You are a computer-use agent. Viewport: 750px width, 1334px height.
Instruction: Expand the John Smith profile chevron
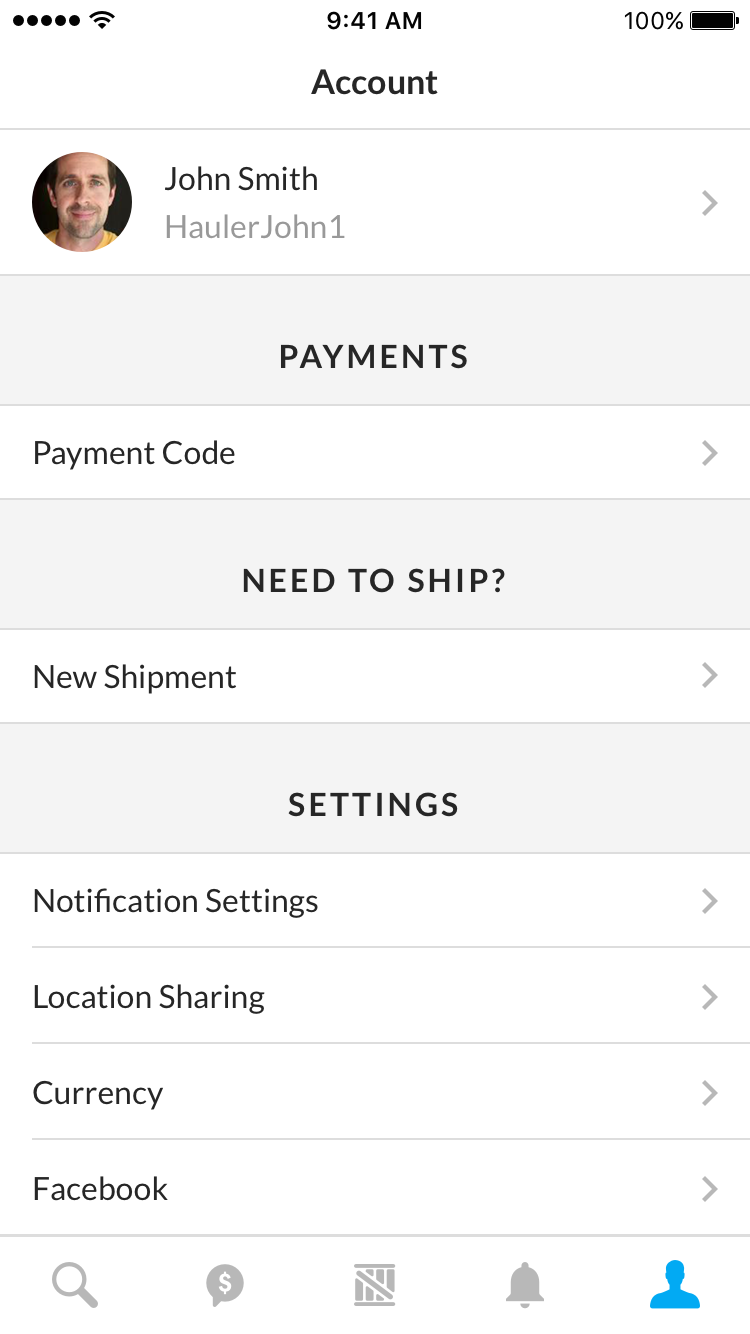coord(710,203)
